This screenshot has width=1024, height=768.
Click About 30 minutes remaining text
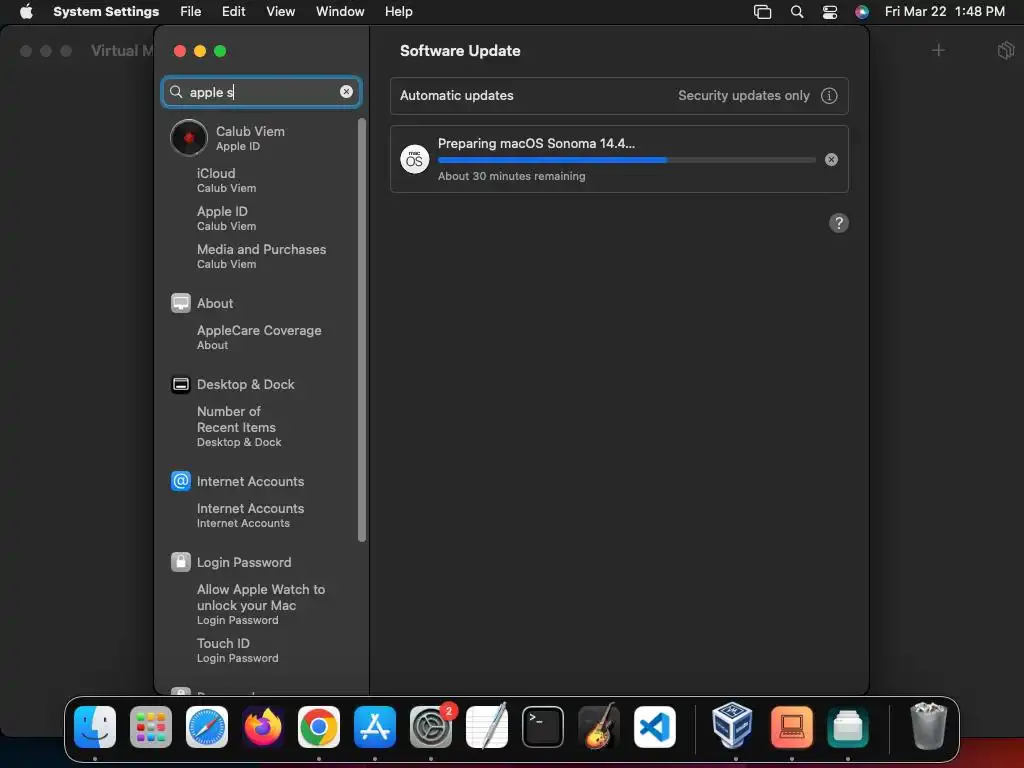point(511,176)
